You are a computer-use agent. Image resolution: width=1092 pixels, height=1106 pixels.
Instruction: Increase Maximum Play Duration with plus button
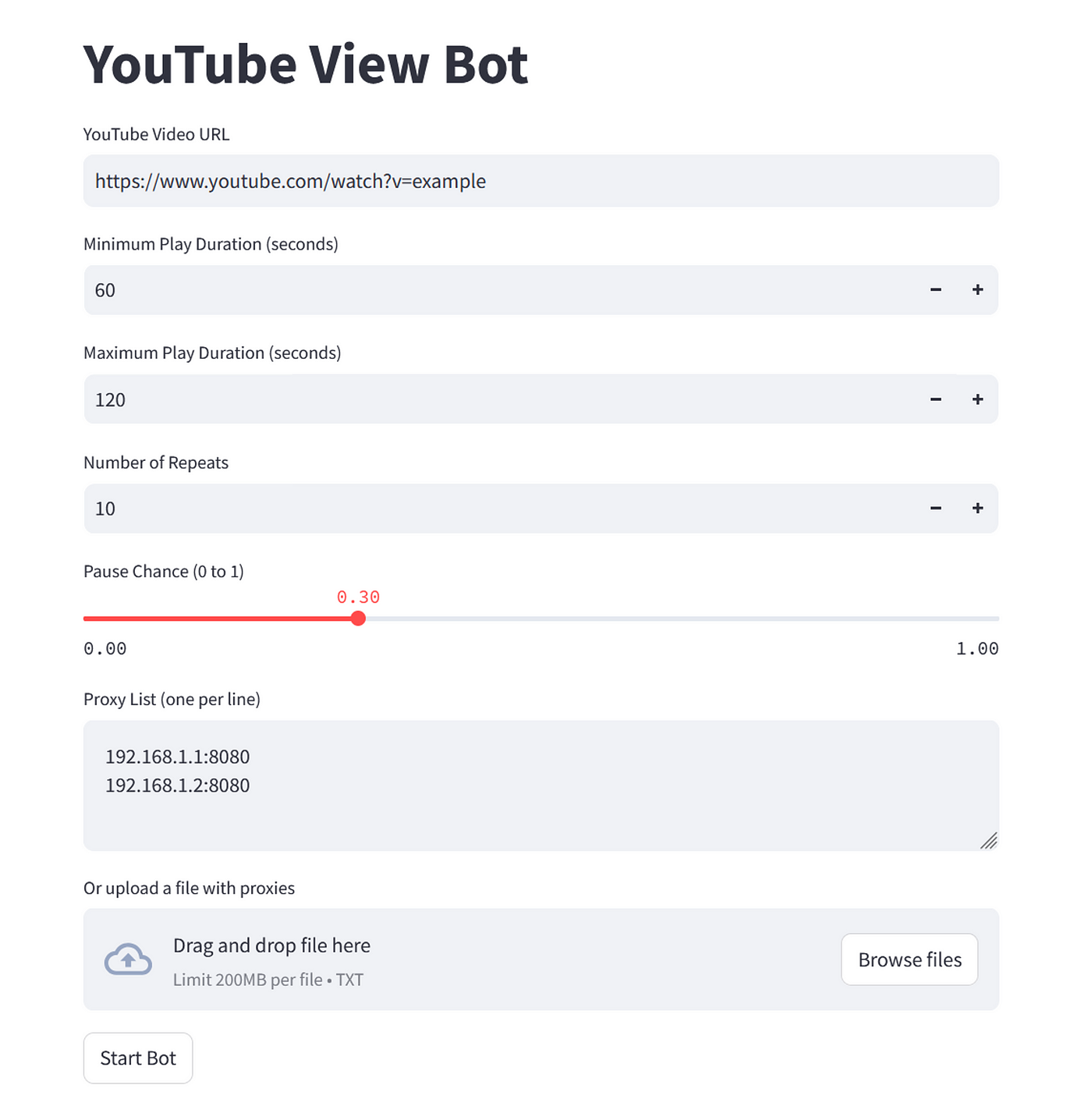point(977,399)
